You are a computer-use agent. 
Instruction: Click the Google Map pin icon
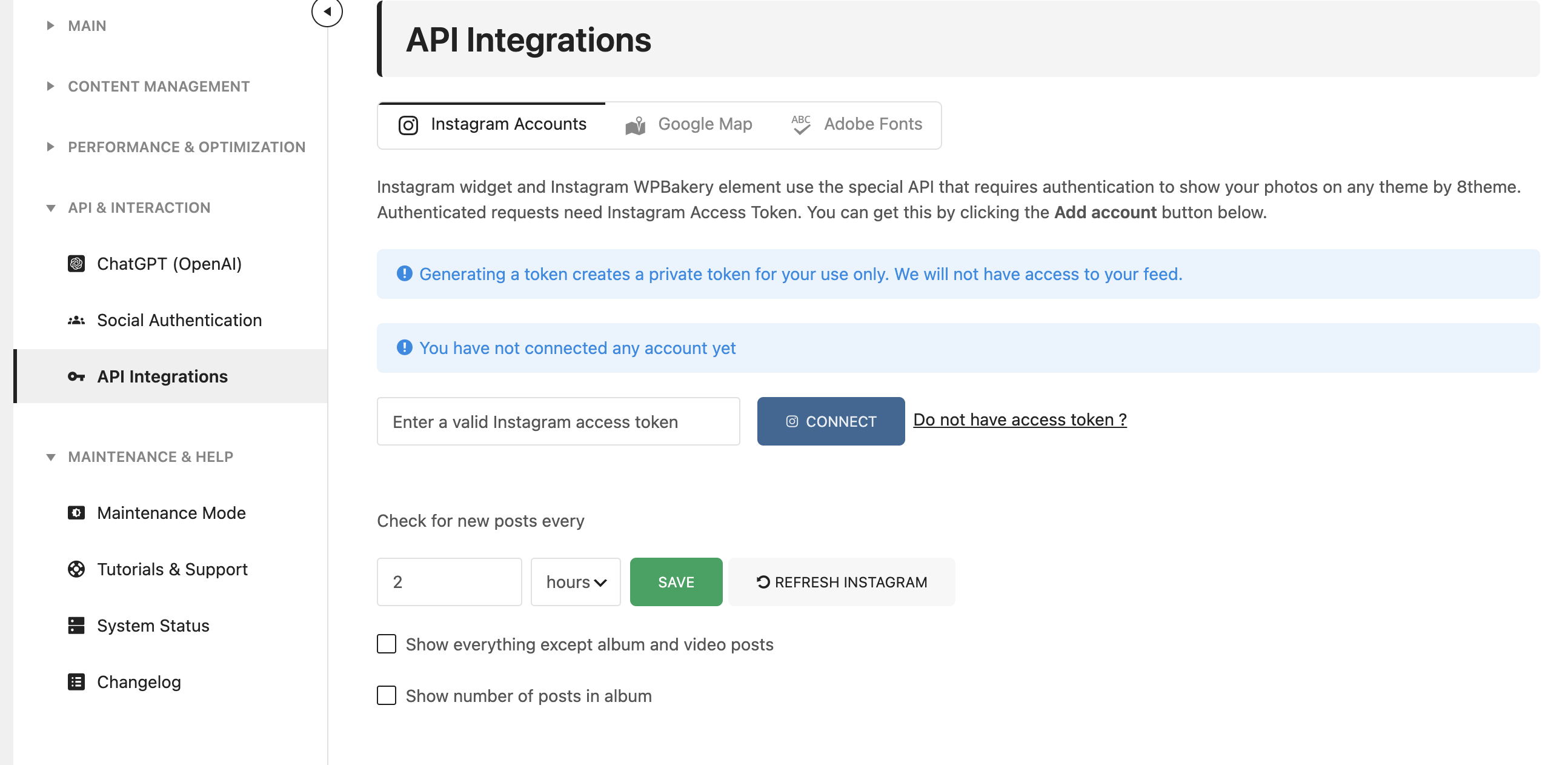[x=636, y=125]
